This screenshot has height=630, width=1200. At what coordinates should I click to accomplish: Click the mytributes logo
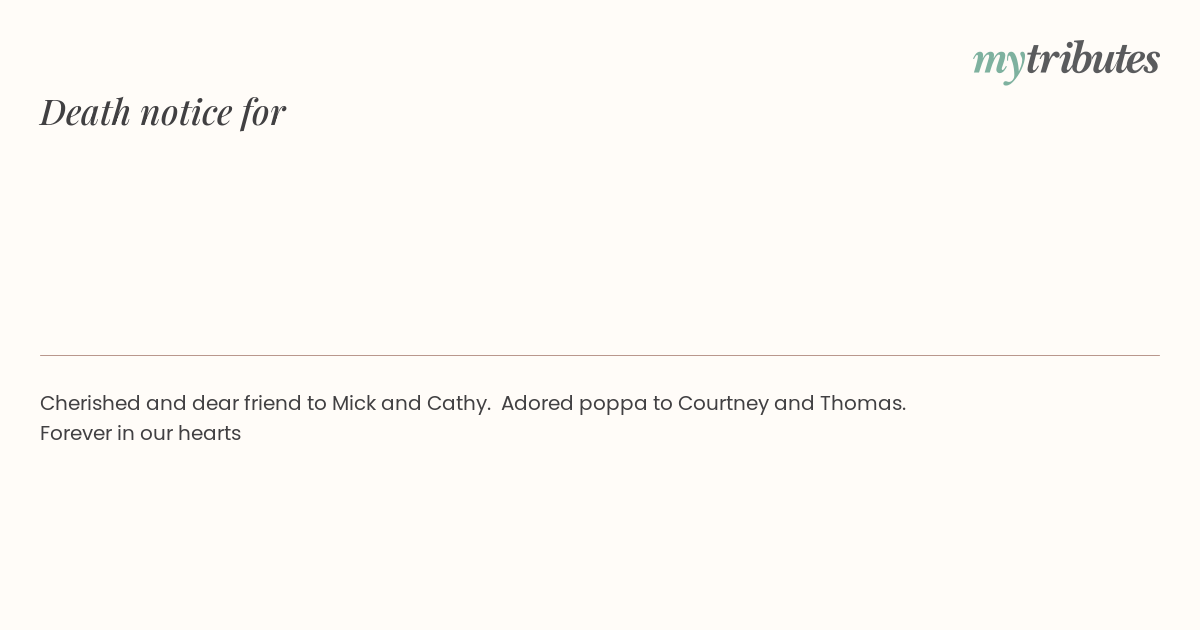[1066, 59]
